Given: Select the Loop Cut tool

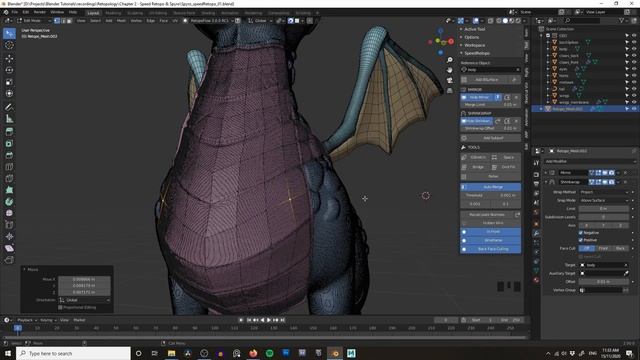Looking at the screenshot, I should [9, 167].
